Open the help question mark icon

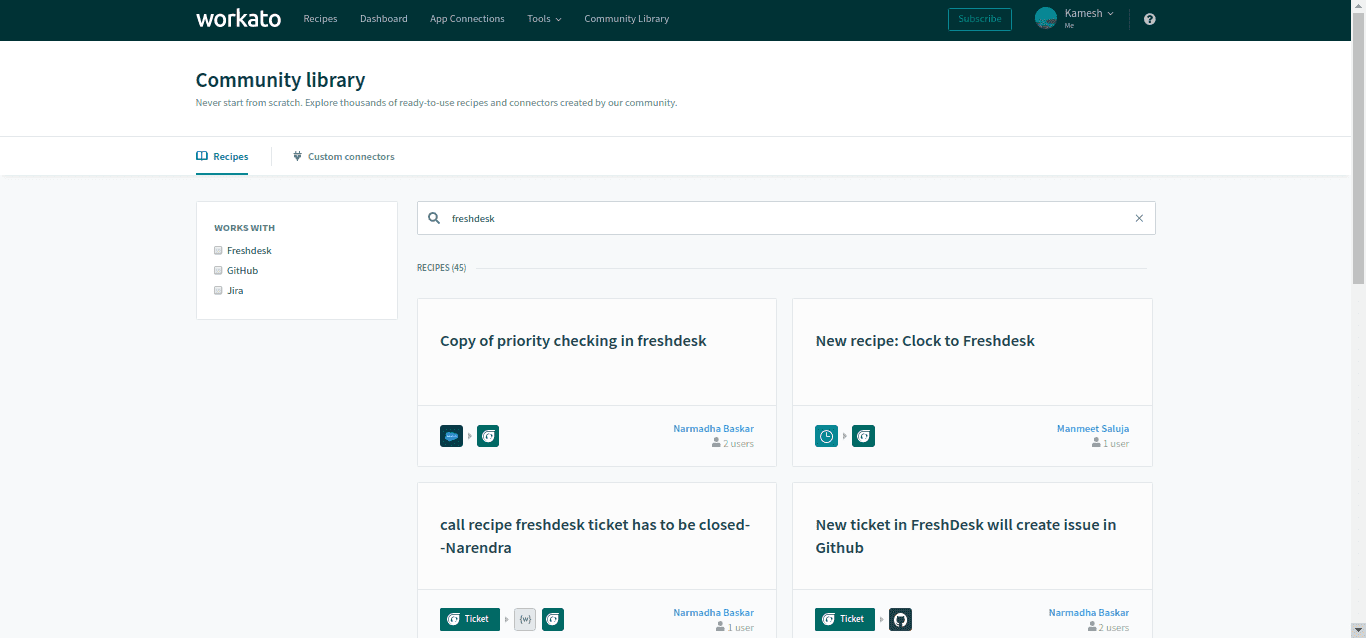click(1149, 18)
